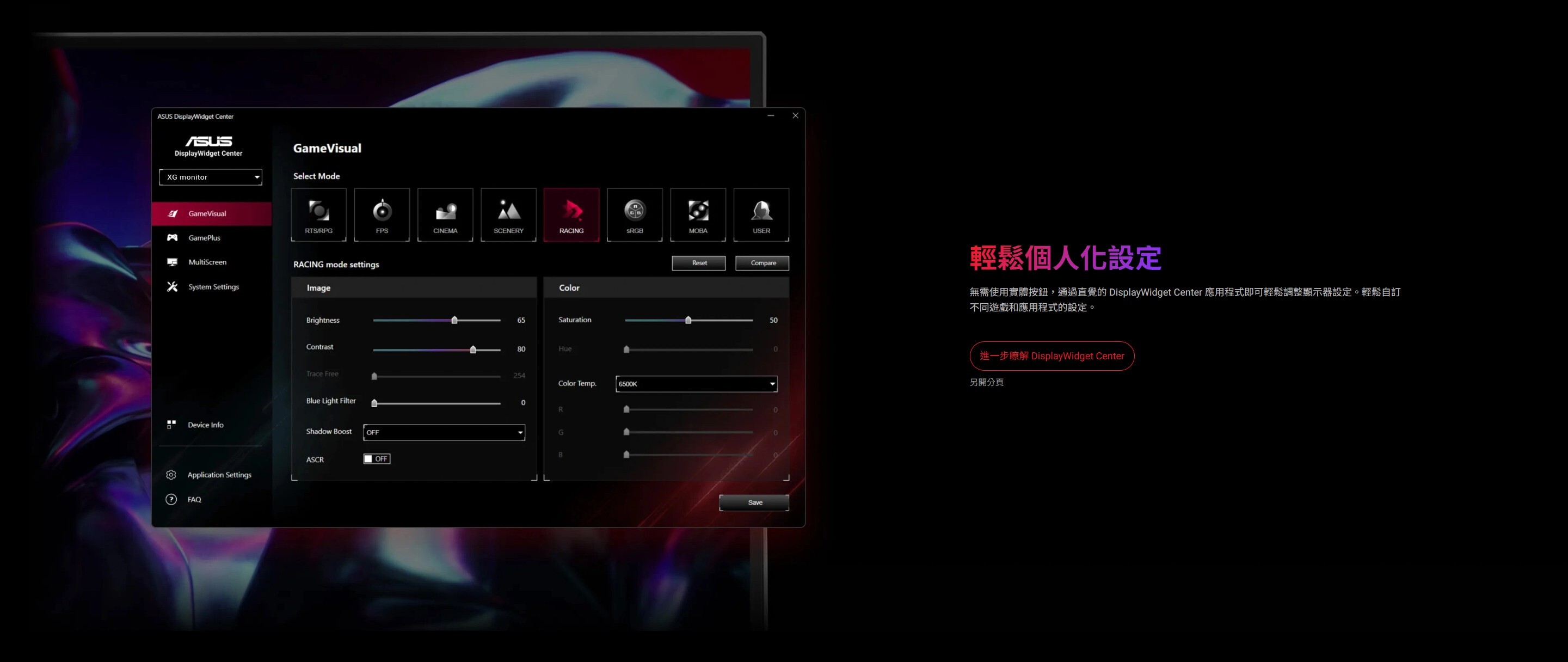Open the Color Temp. 6500K dropdown
This screenshot has width=1568, height=662.
[x=696, y=384]
